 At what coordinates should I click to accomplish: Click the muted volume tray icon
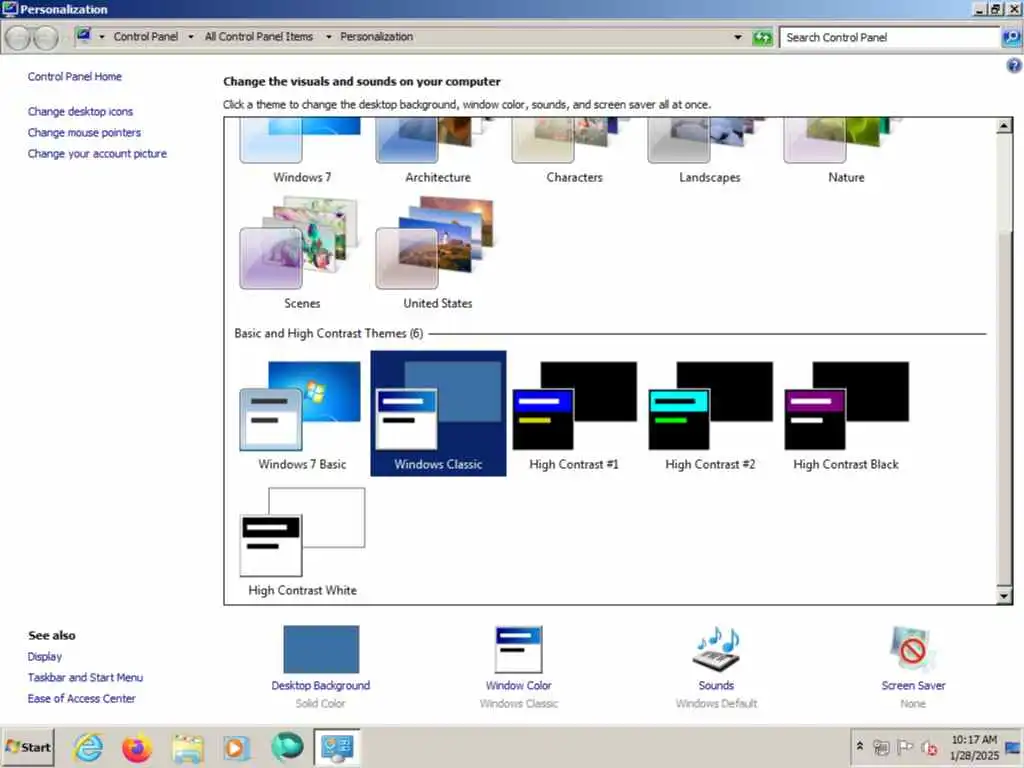click(929, 748)
